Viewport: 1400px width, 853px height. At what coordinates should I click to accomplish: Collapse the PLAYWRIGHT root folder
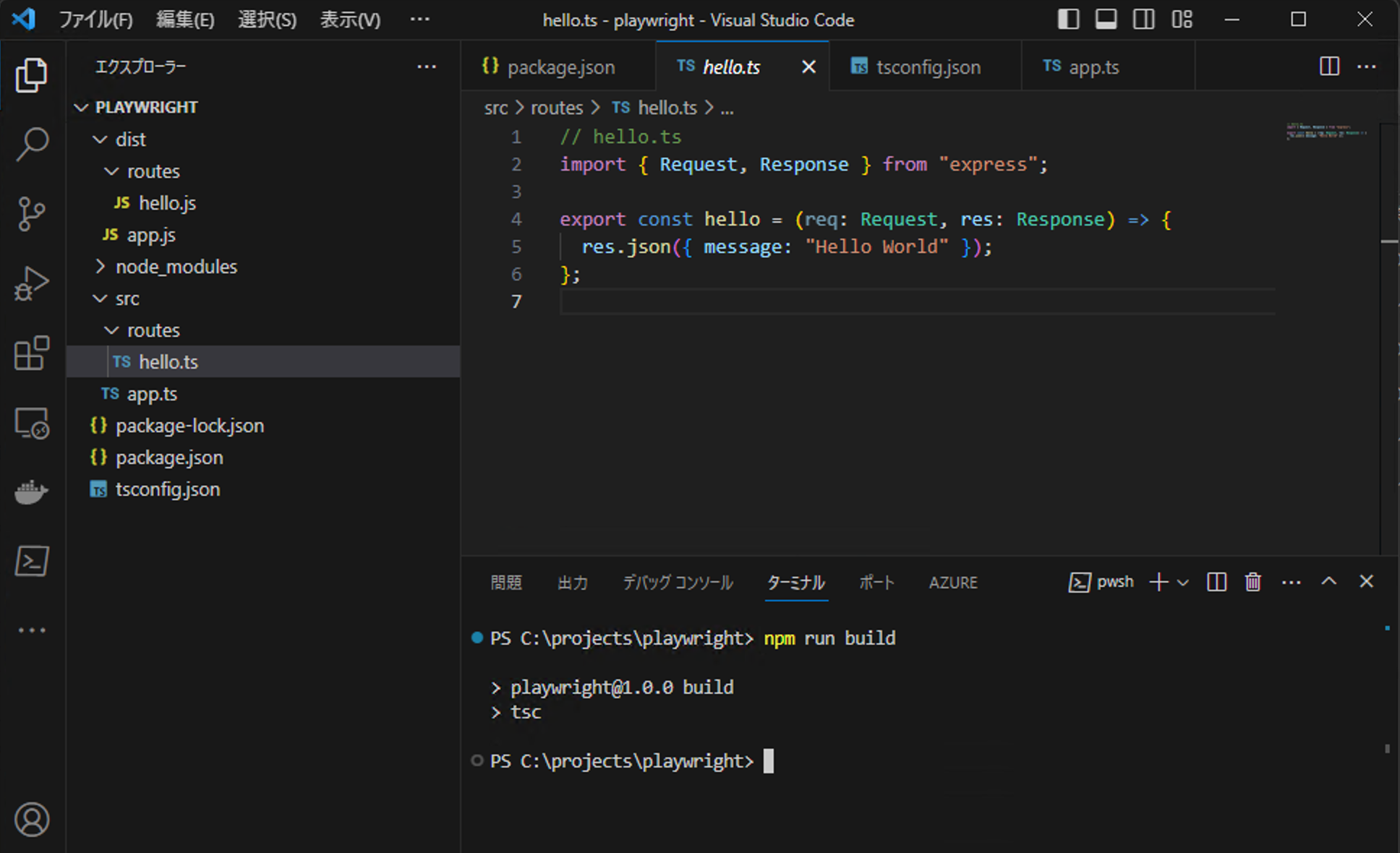click(263, 107)
